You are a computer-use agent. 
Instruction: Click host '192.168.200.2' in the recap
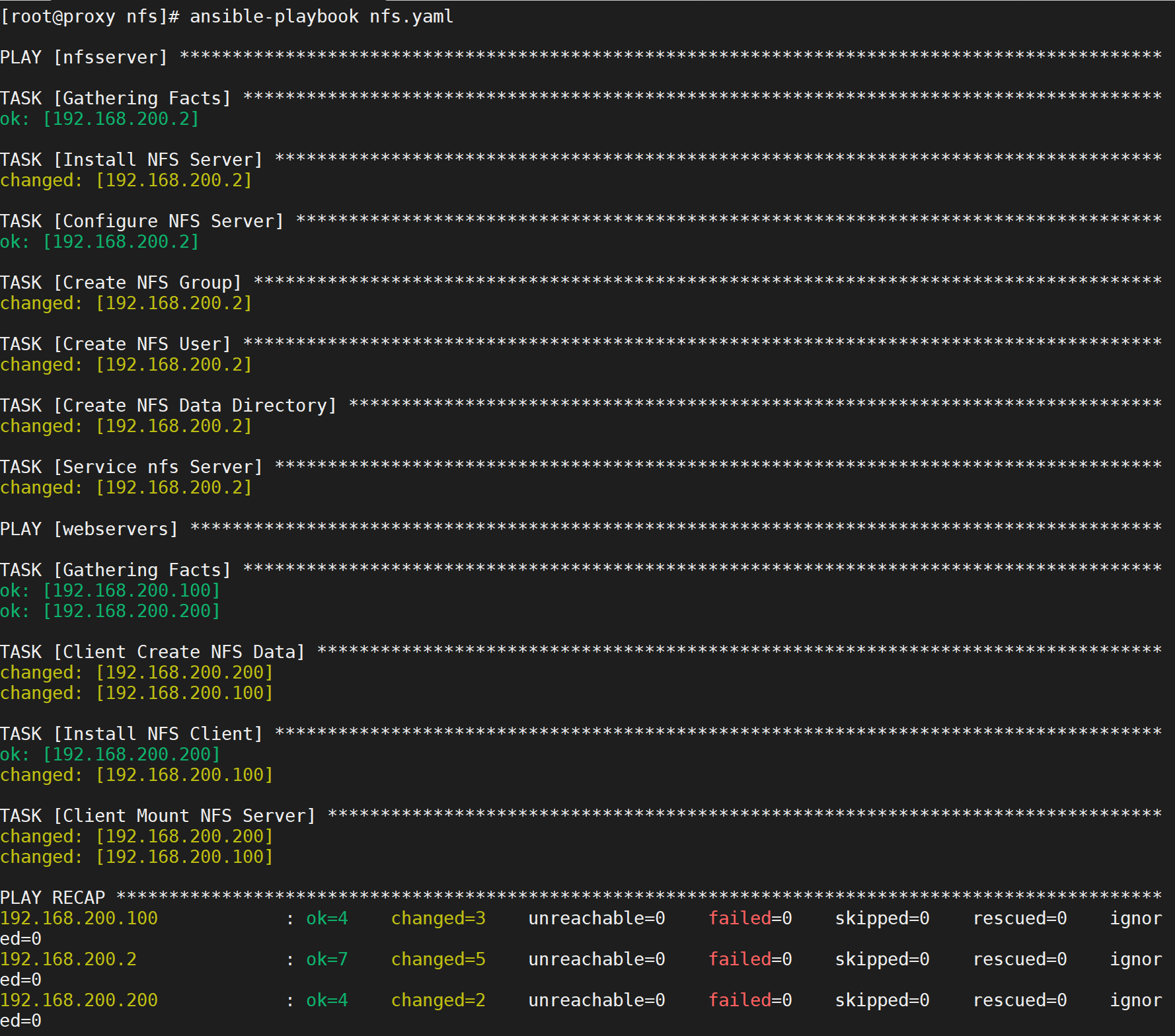point(69,959)
